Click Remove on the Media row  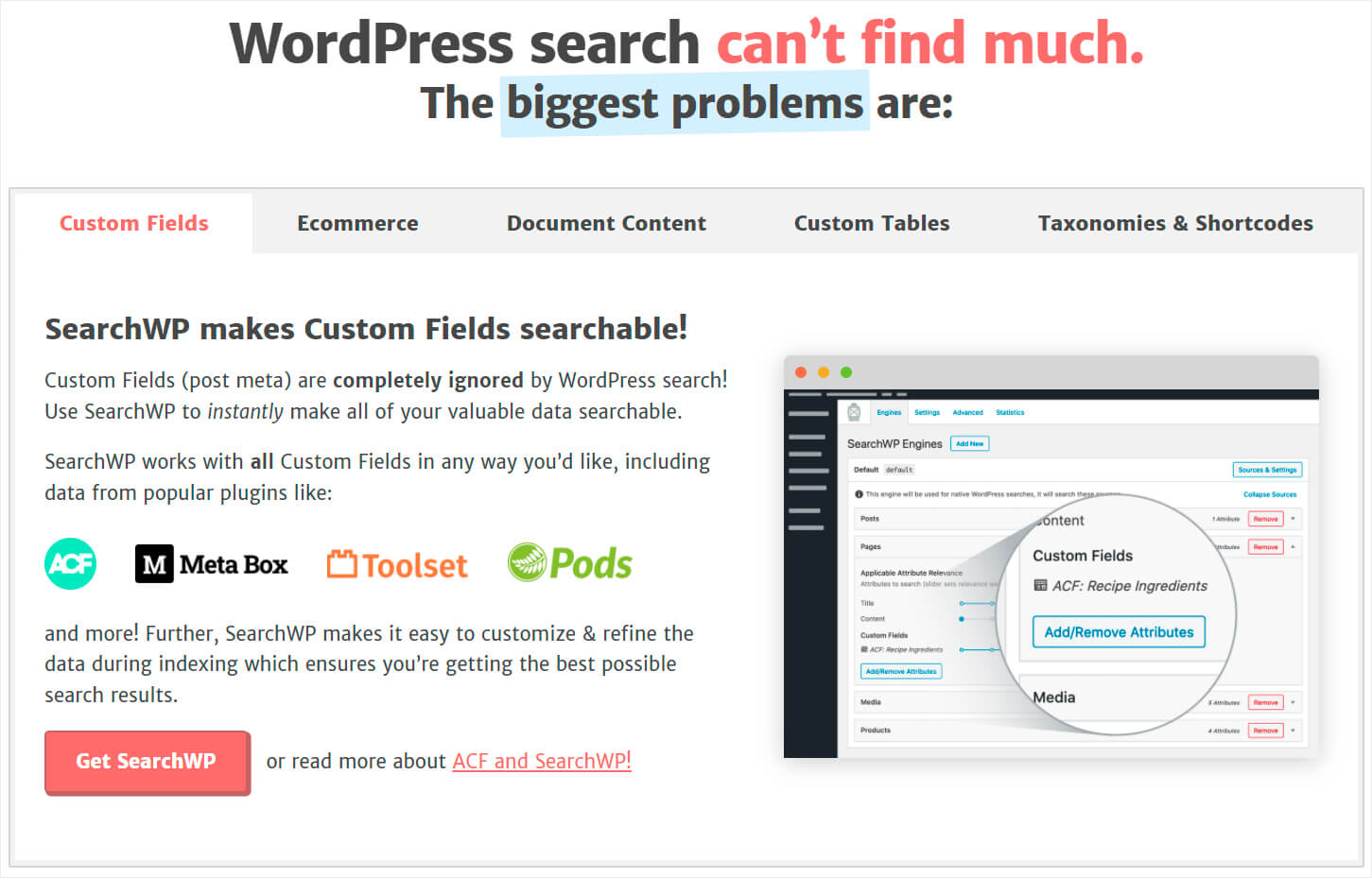(1265, 702)
